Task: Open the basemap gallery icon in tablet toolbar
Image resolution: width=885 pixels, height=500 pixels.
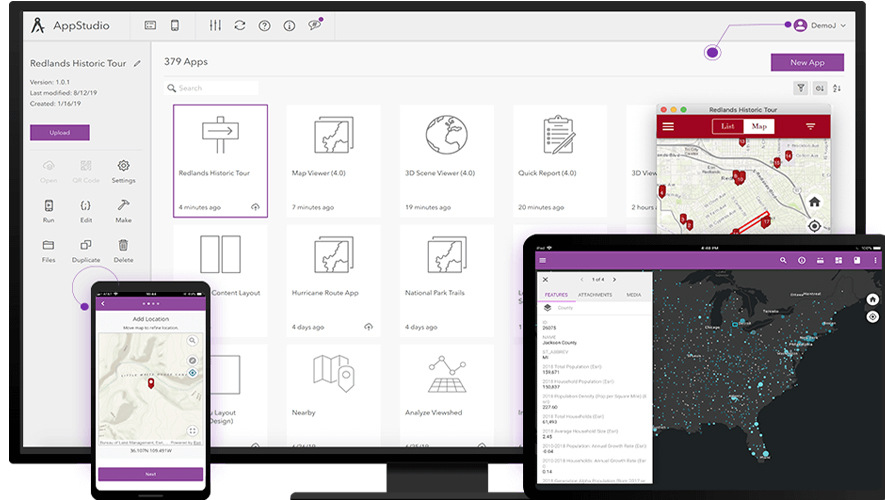Action: pos(839,260)
